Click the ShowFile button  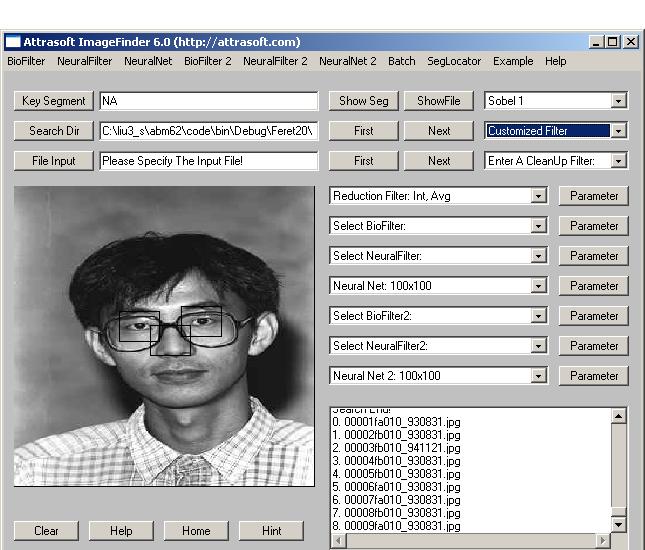[x=439, y=101]
